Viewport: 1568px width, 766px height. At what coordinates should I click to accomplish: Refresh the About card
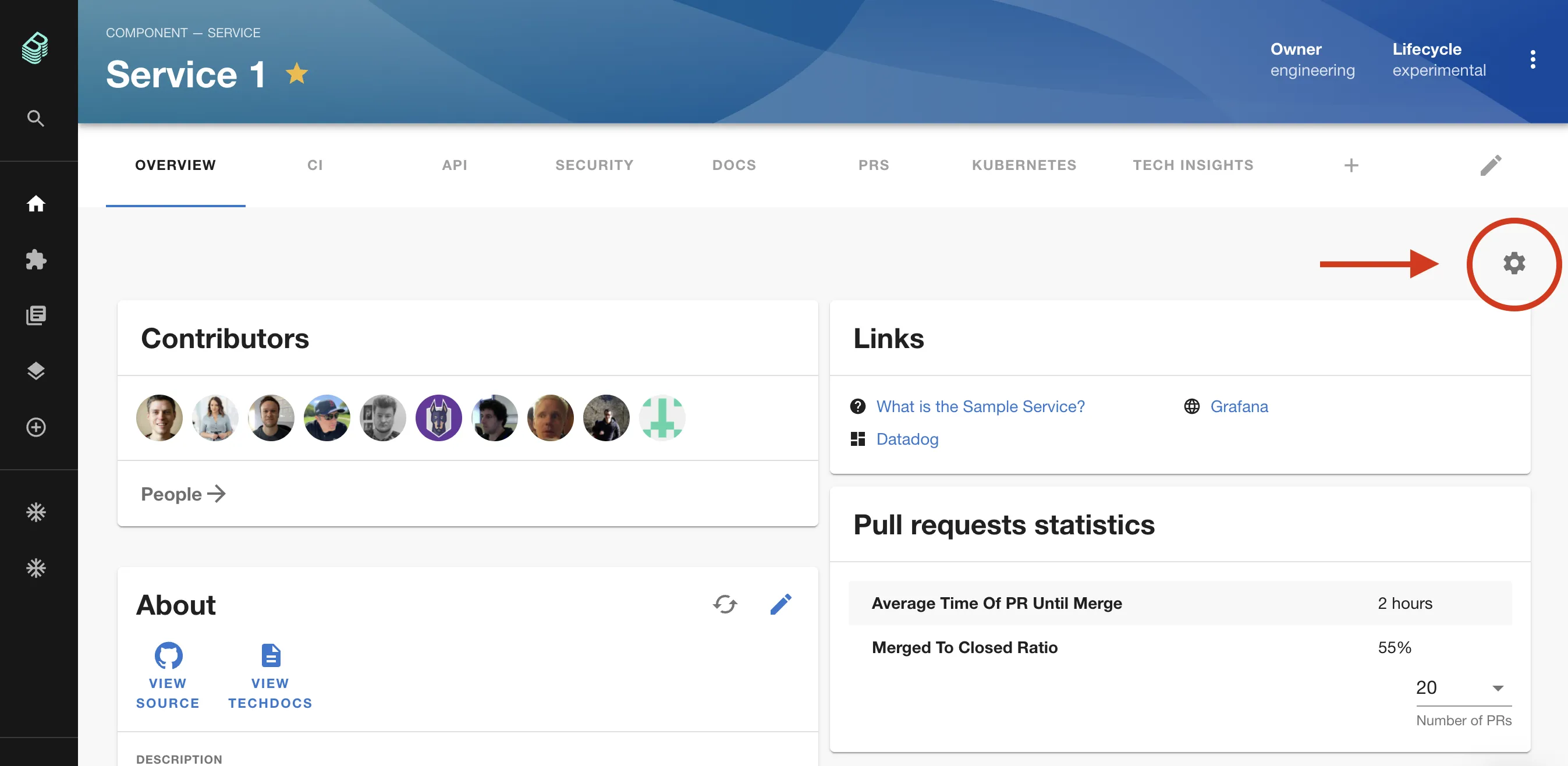click(x=725, y=604)
